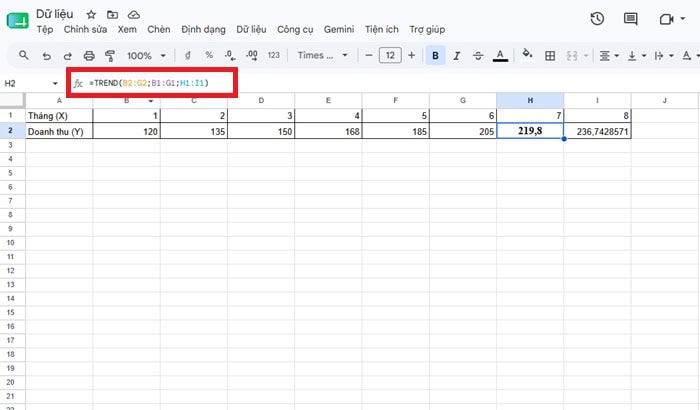
Task: Open version history clock icon
Action: click(597, 19)
